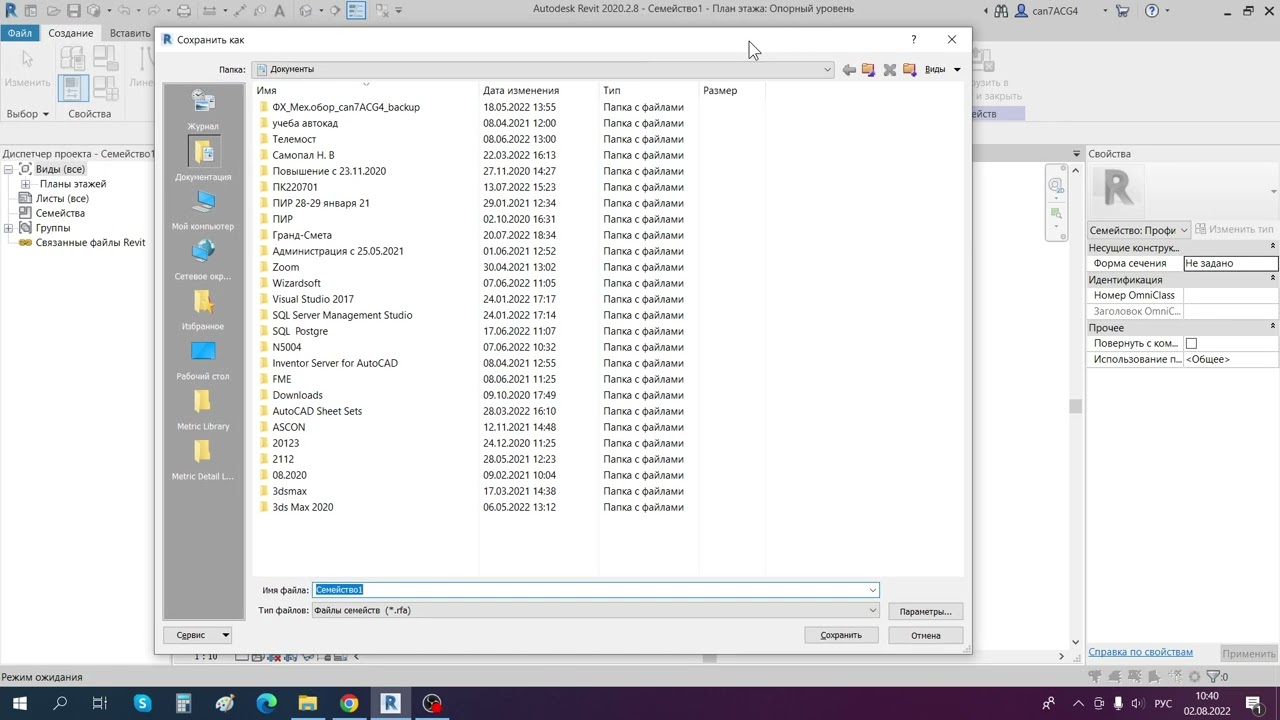Switch to the Создание ribbon tab
Viewport: 1280px width, 720px height.
pyautogui.click(x=71, y=33)
